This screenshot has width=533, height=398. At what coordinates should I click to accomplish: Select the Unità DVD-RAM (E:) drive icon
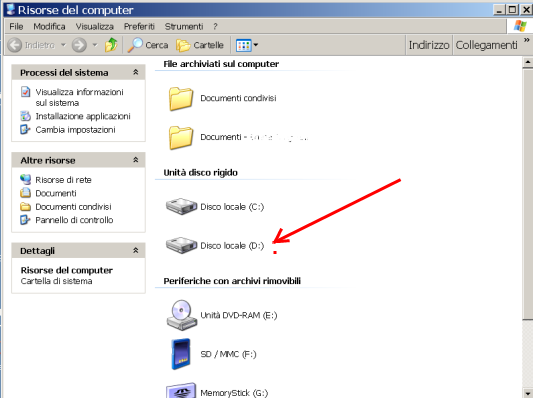coord(181,315)
